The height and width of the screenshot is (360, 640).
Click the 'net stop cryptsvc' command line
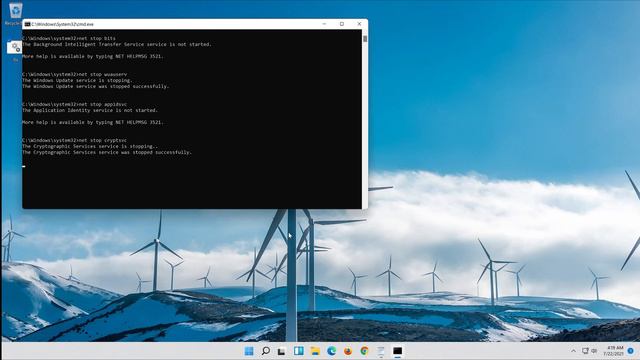75,140
